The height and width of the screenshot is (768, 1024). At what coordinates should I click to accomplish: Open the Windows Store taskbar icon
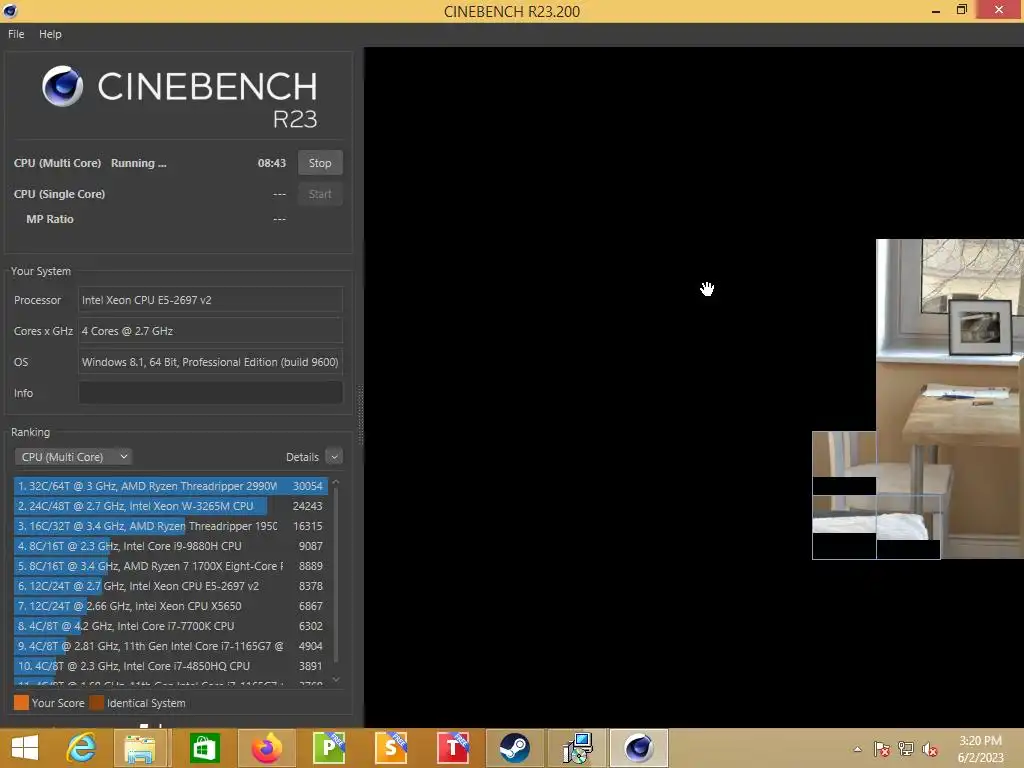pos(204,748)
